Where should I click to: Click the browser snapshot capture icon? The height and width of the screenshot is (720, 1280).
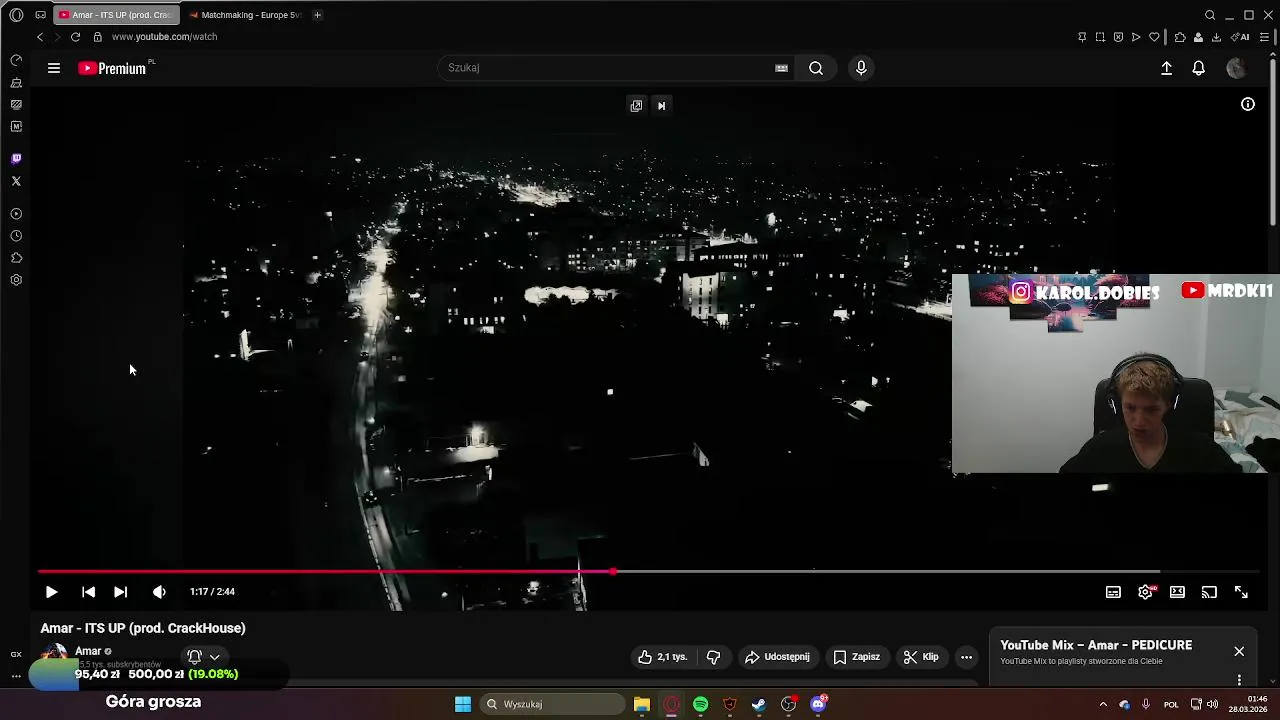1100,37
